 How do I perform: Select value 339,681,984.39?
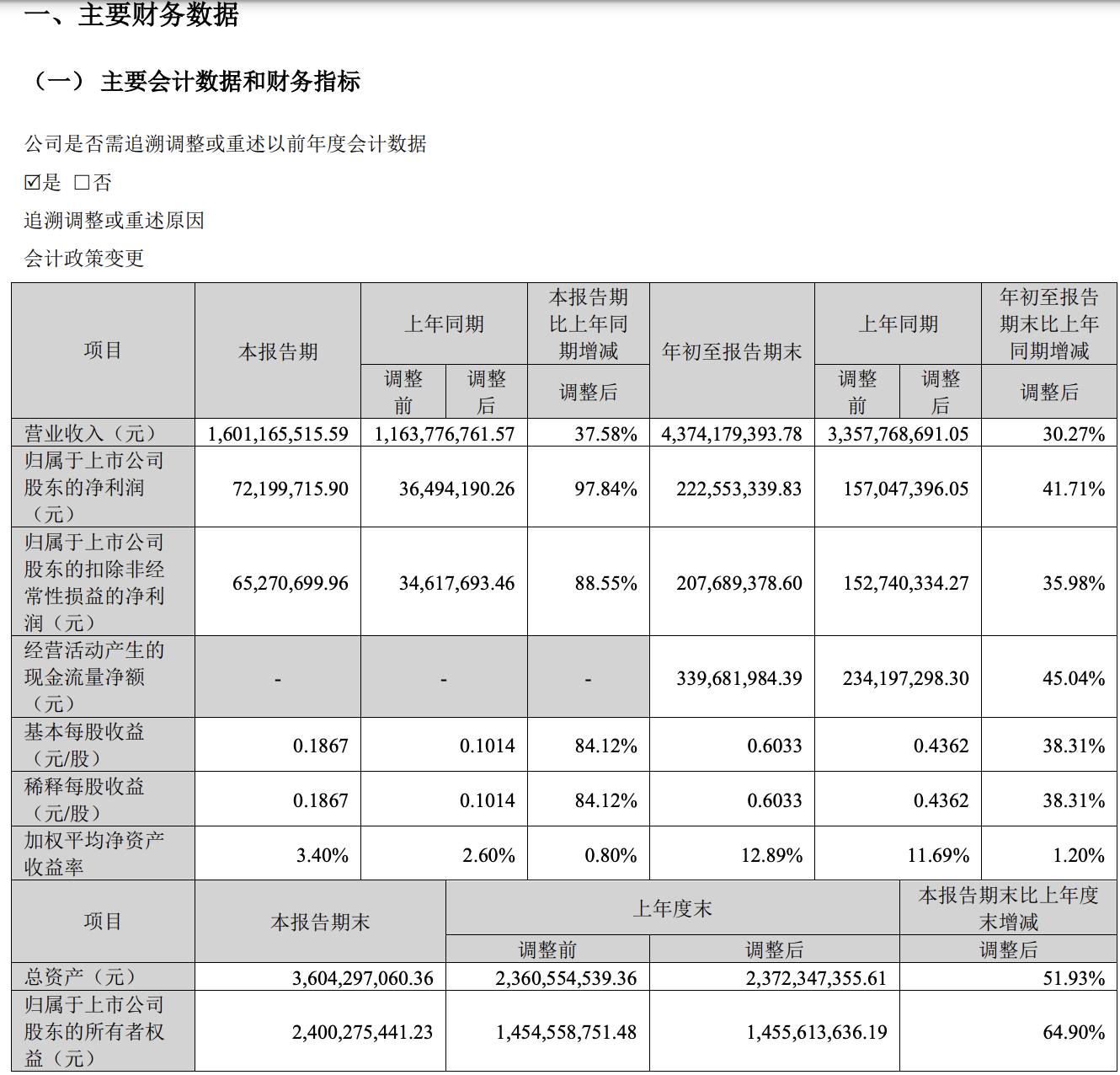739,678
